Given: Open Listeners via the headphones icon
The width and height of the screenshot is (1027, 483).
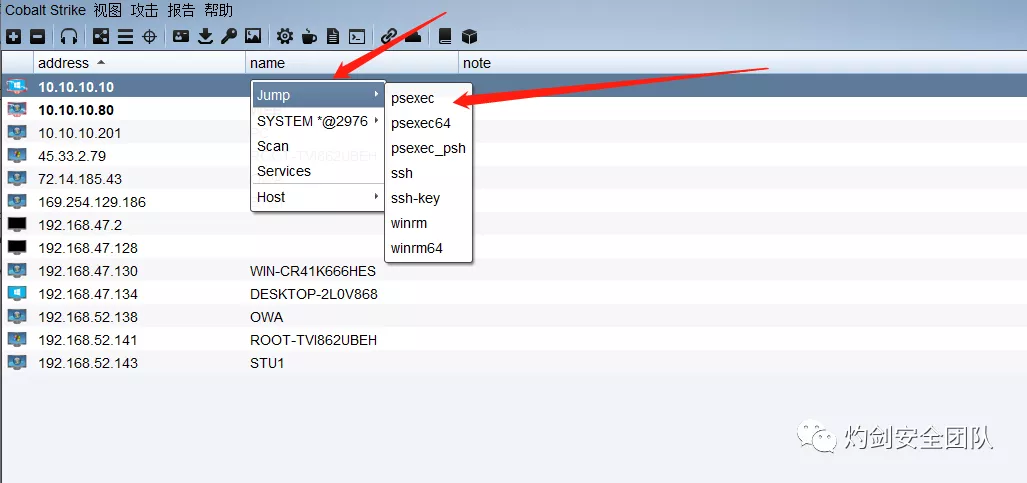Looking at the screenshot, I should [69, 36].
